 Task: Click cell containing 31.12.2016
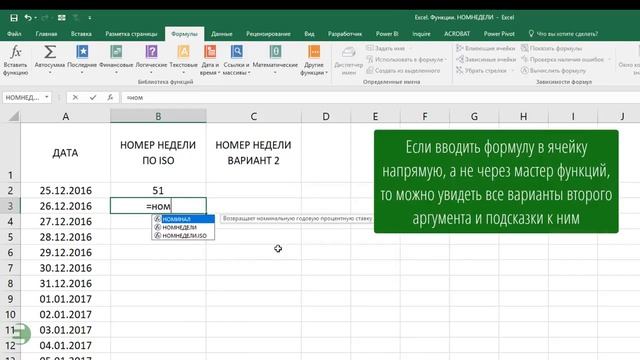click(65, 284)
